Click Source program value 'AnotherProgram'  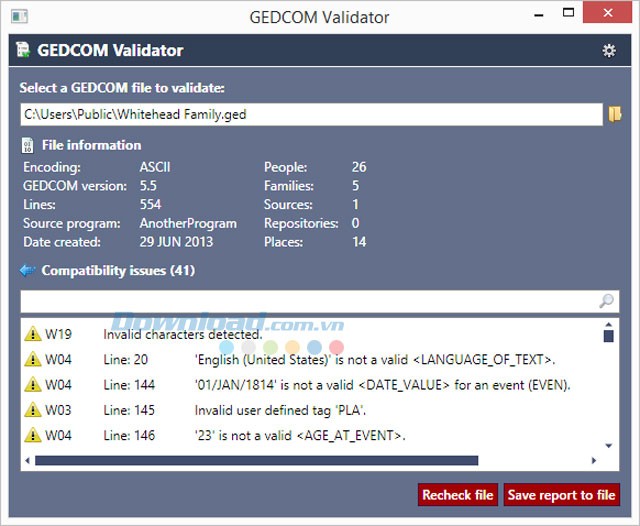coord(188,223)
